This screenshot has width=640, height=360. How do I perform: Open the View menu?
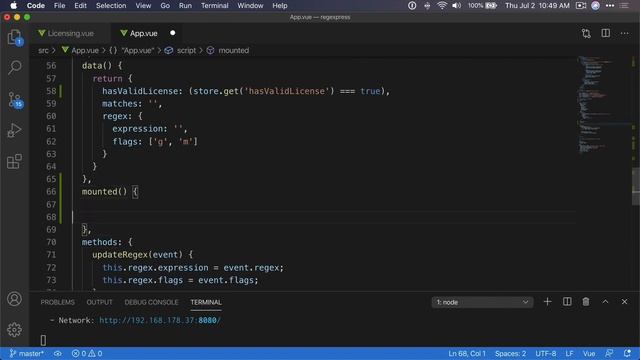pyautogui.click(x=143, y=6)
